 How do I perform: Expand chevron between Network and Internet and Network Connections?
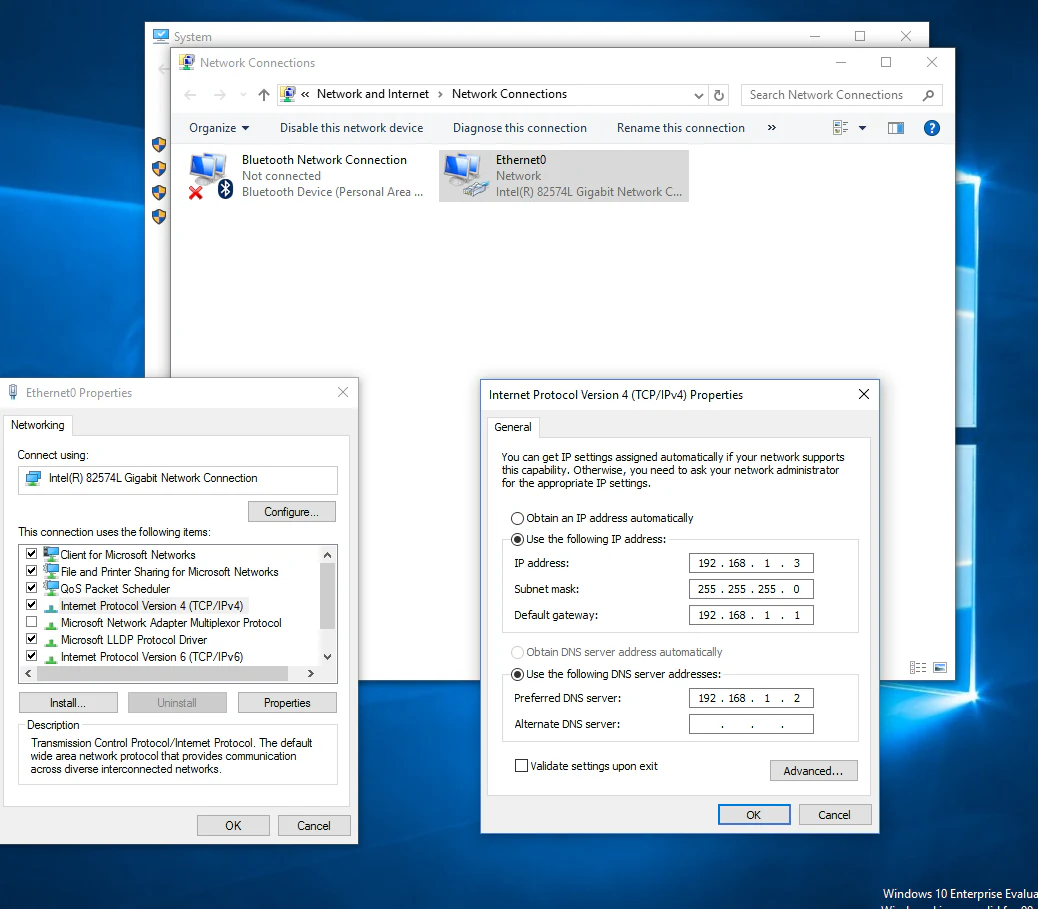[440, 95]
